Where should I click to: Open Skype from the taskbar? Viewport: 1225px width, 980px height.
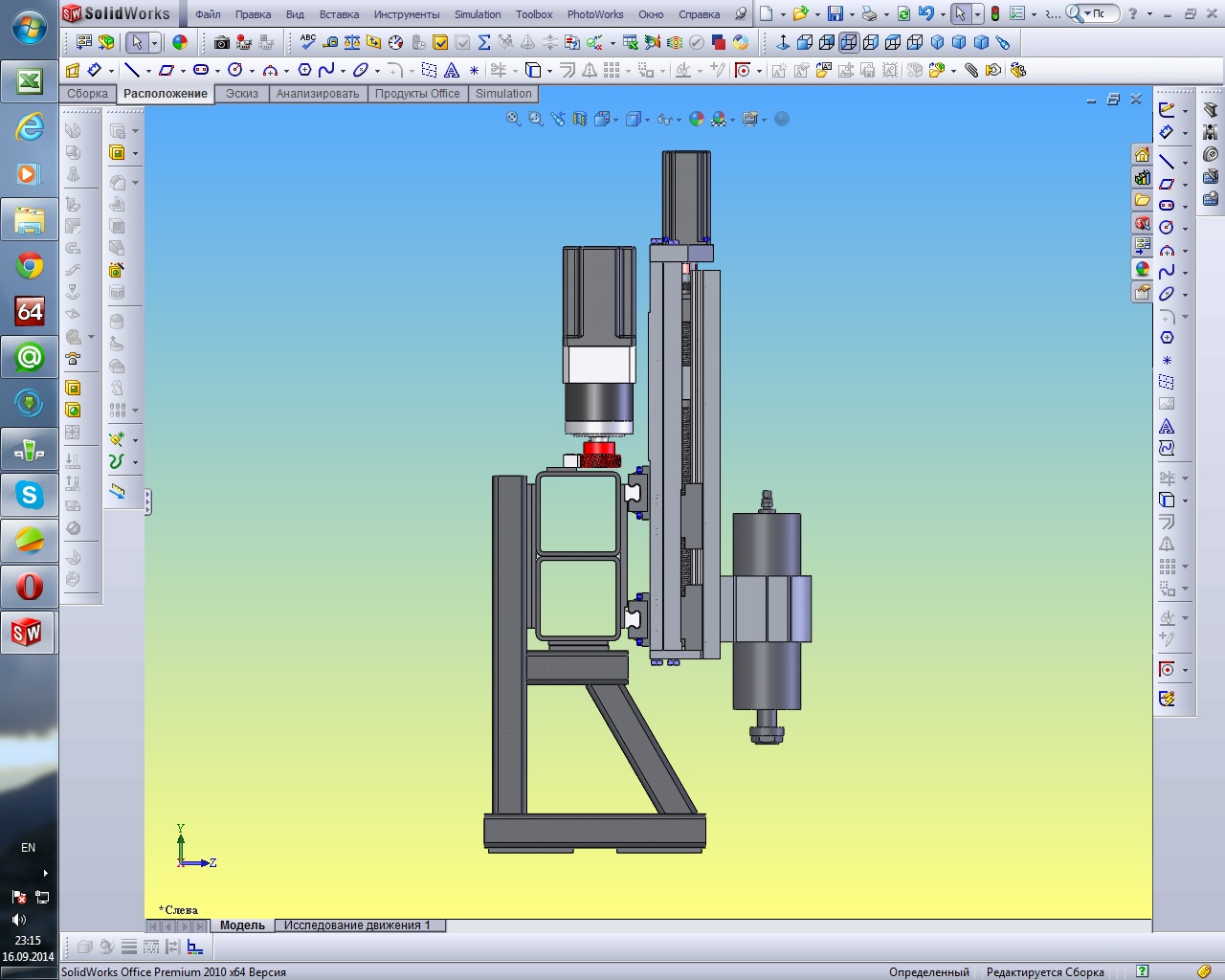(29, 495)
